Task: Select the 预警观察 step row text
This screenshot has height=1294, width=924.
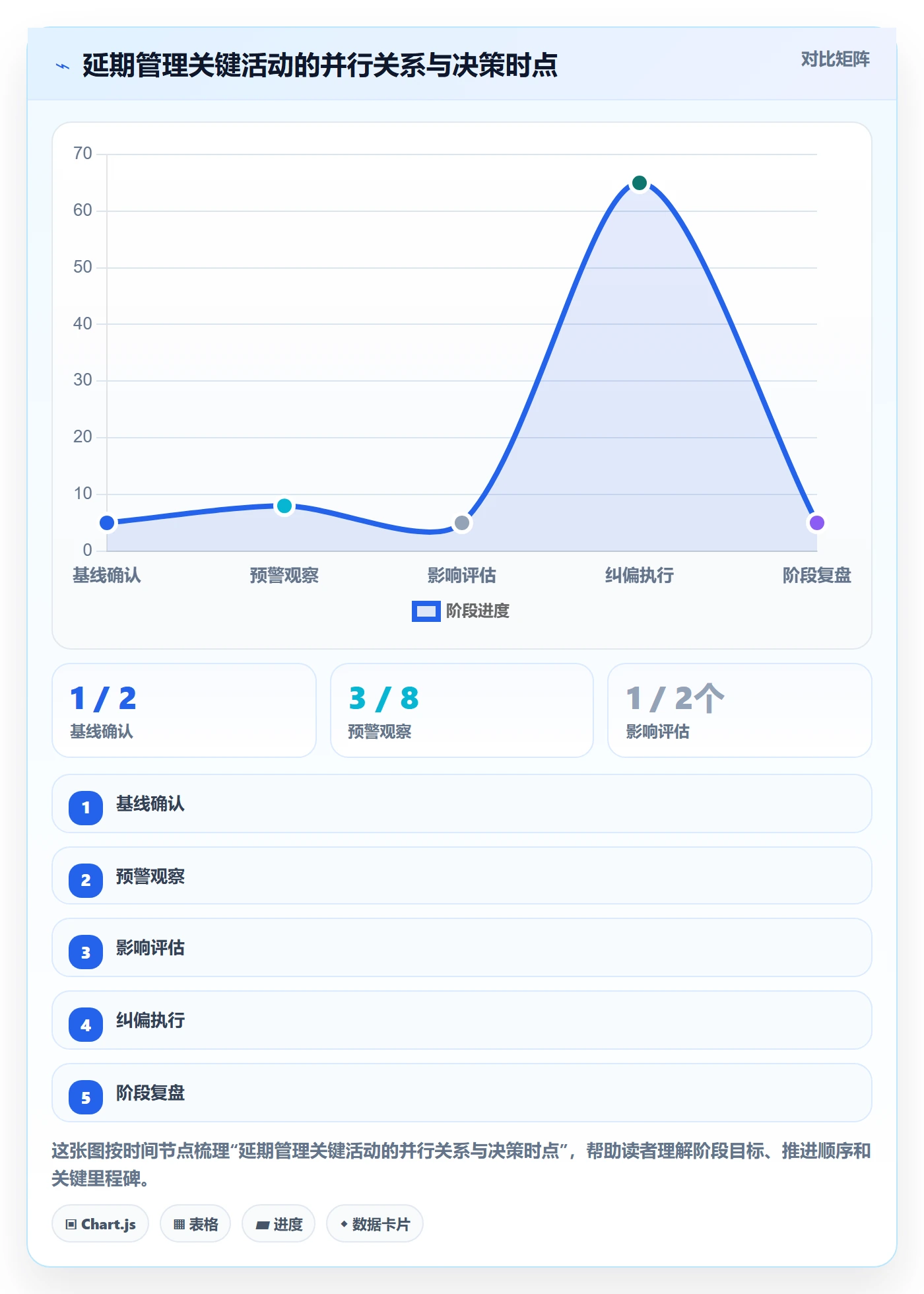Action: (x=150, y=876)
